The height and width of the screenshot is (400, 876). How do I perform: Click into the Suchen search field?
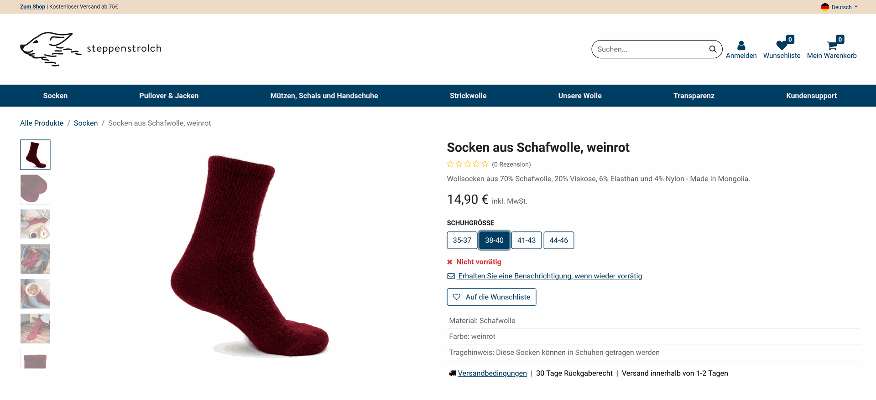(648, 49)
